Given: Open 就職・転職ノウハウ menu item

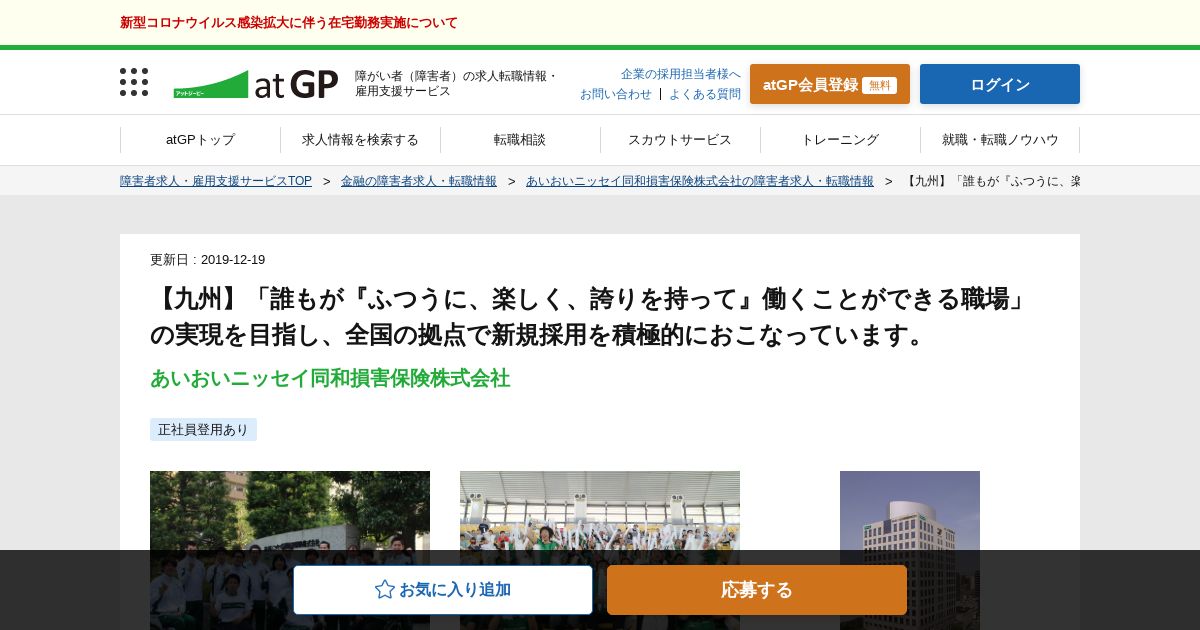Looking at the screenshot, I should tap(1000, 140).
